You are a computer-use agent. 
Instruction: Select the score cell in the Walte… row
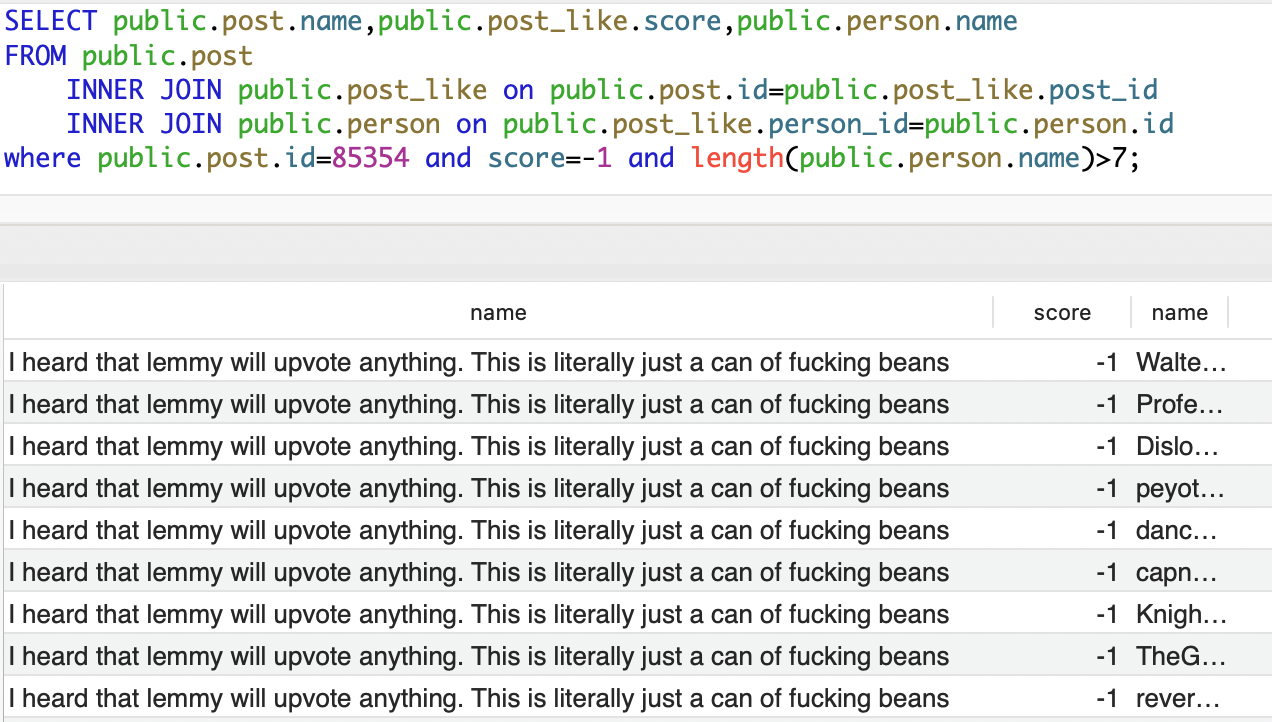pyautogui.click(x=1106, y=362)
